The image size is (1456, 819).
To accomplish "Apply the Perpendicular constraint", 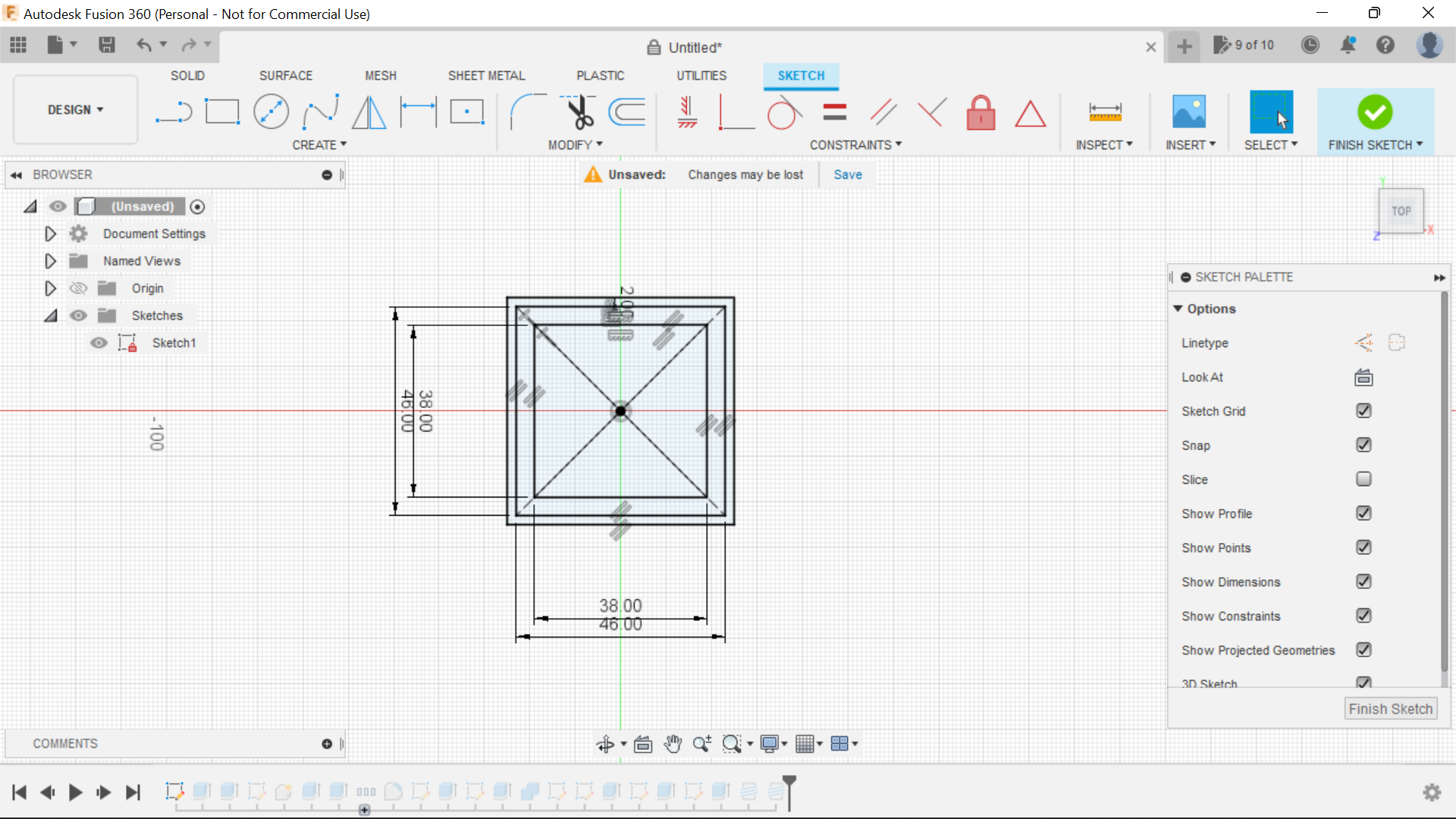I will [932, 112].
